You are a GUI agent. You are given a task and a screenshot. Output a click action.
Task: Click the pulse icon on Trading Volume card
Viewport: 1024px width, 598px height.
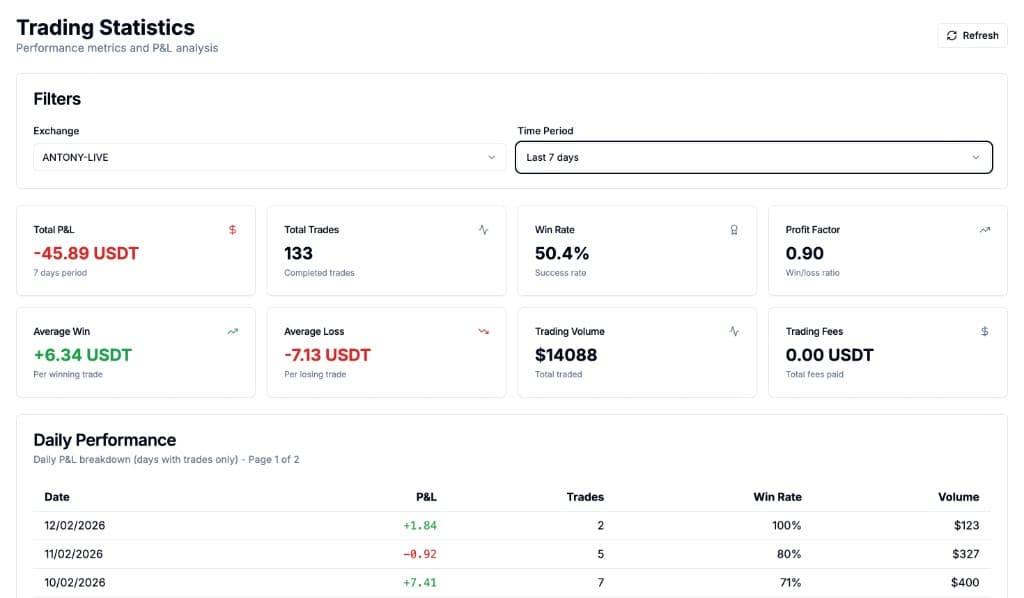pos(733,331)
